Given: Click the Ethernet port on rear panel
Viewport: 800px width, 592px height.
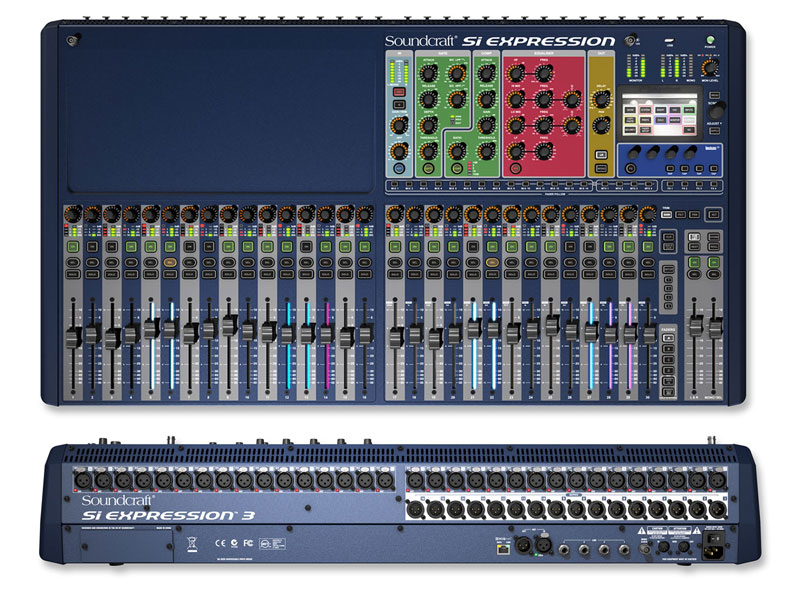Looking at the screenshot, I should 503,549.
